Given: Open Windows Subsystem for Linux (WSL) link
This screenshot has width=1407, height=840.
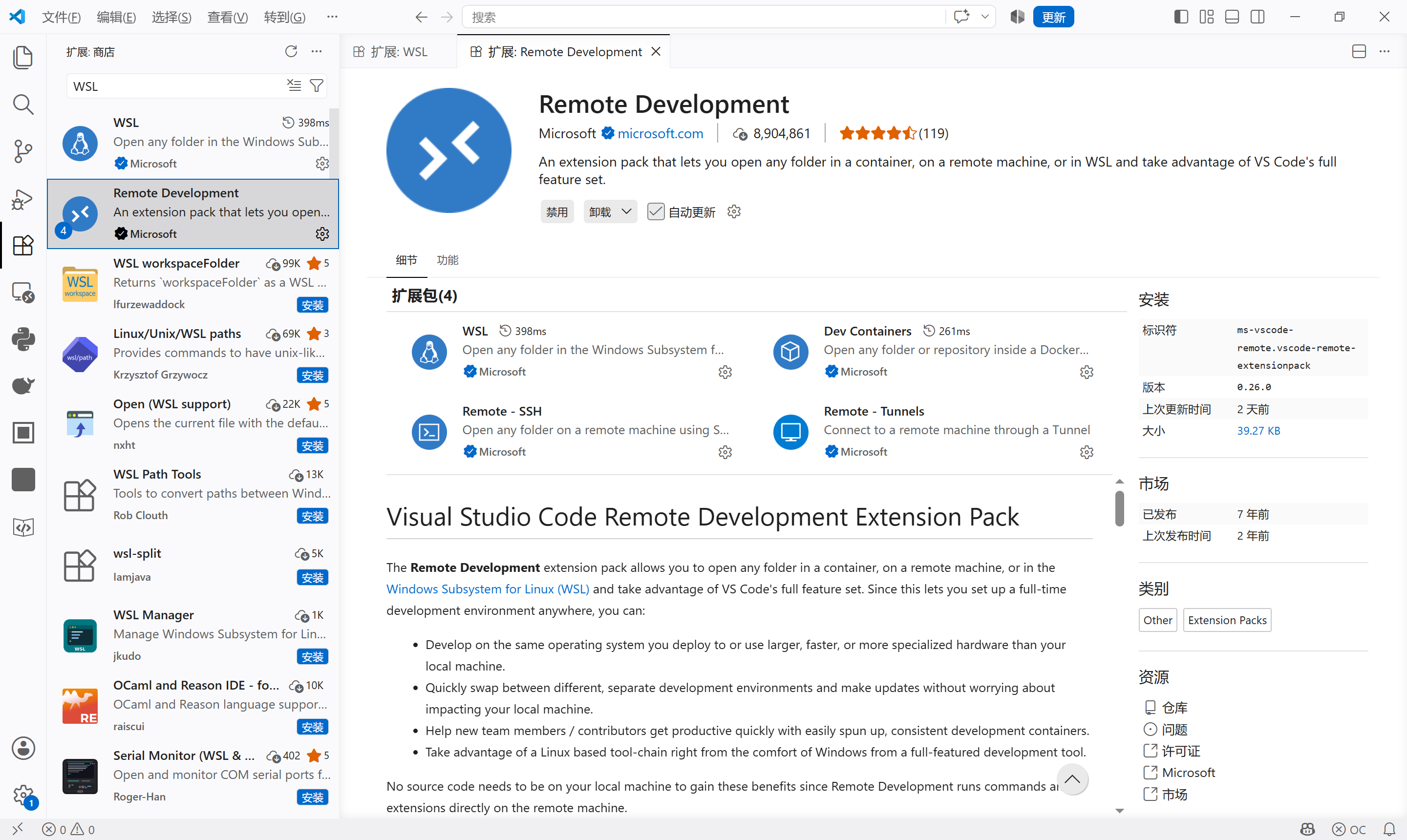Looking at the screenshot, I should (x=488, y=588).
